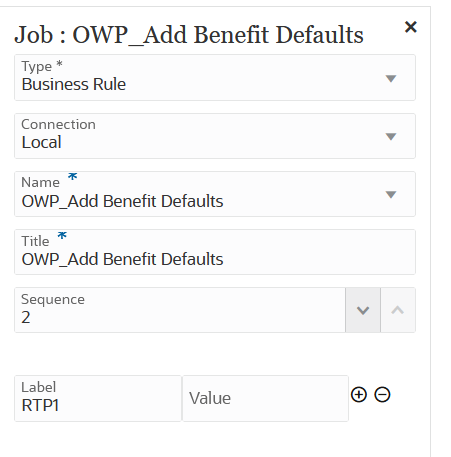The height and width of the screenshot is (457, 451).
Task: Click the Type field label
Action: point(37,66)
